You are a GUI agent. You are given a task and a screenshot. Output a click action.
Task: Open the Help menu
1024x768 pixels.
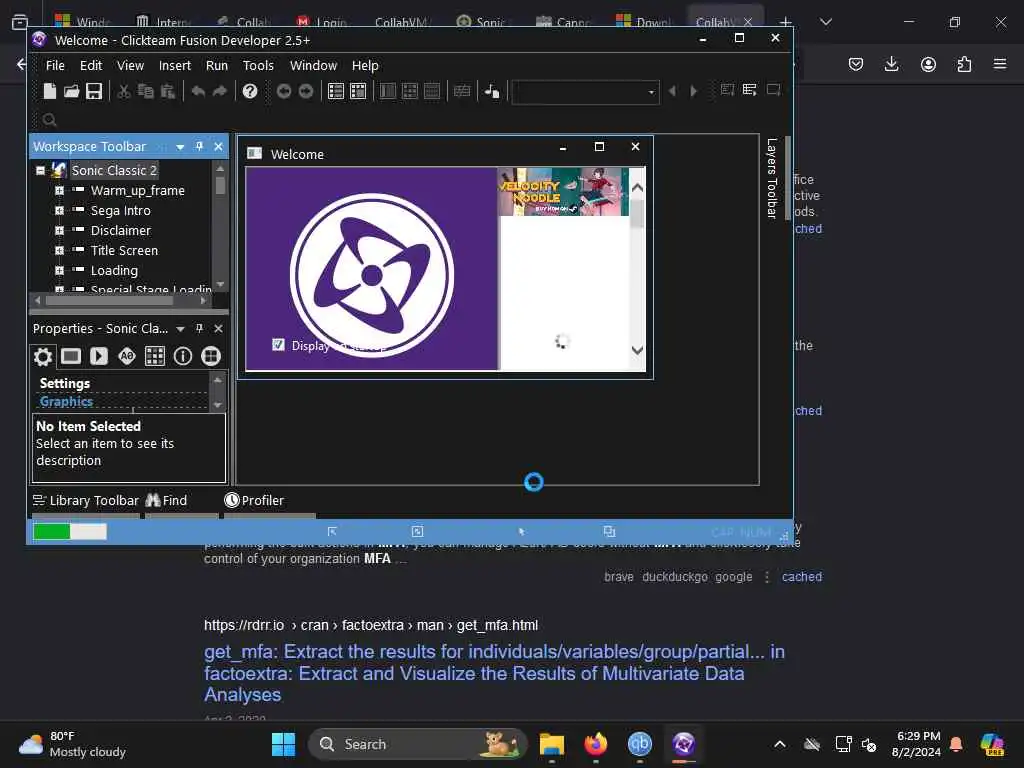(365, 65)
